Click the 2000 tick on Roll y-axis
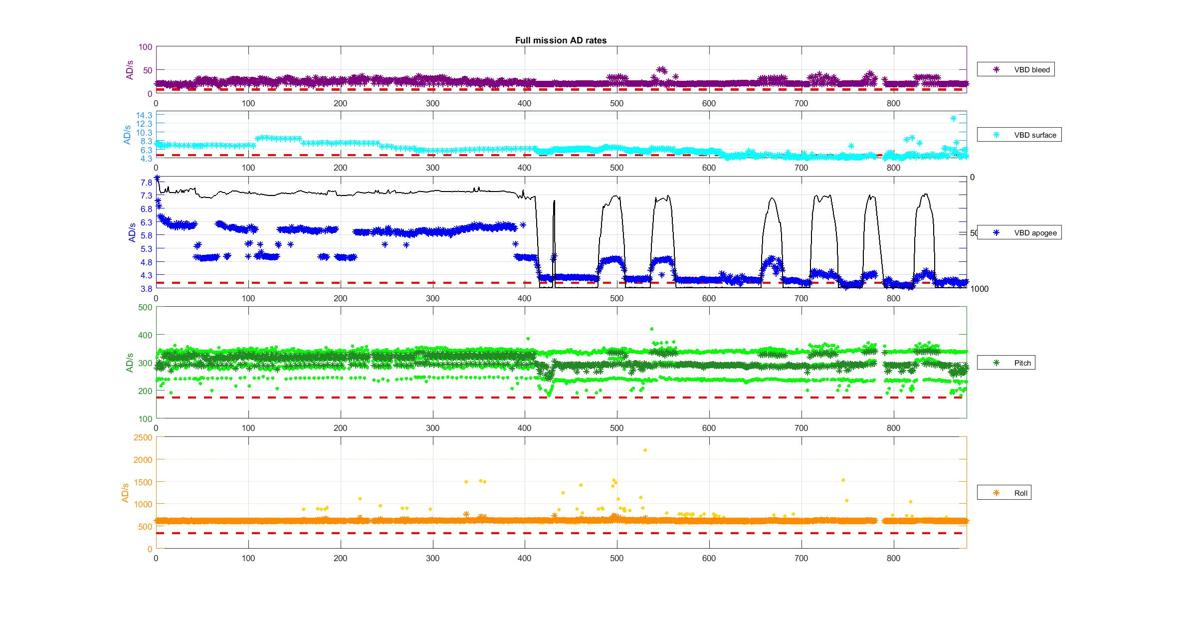Image resolution: width=1200 pixels, height=617 pixels. [x=143, y=460]
